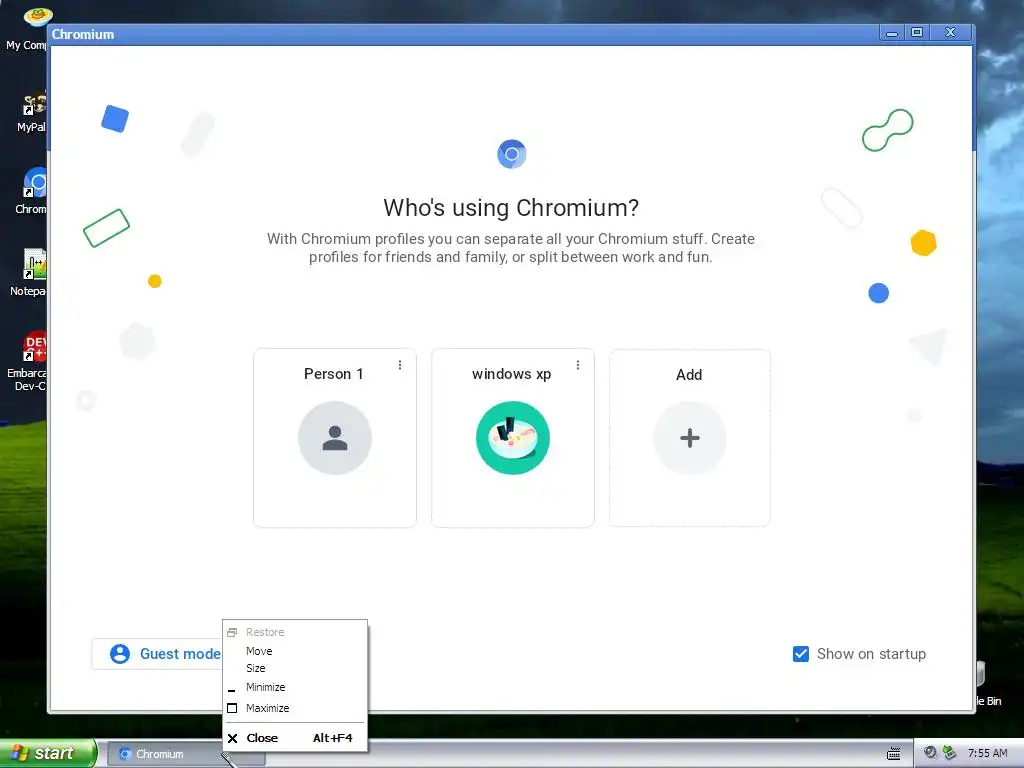Viewport: 1024px width, 768px height.
Task: Click the network tray icon beside clock
Action: click(x=949, y=753)
